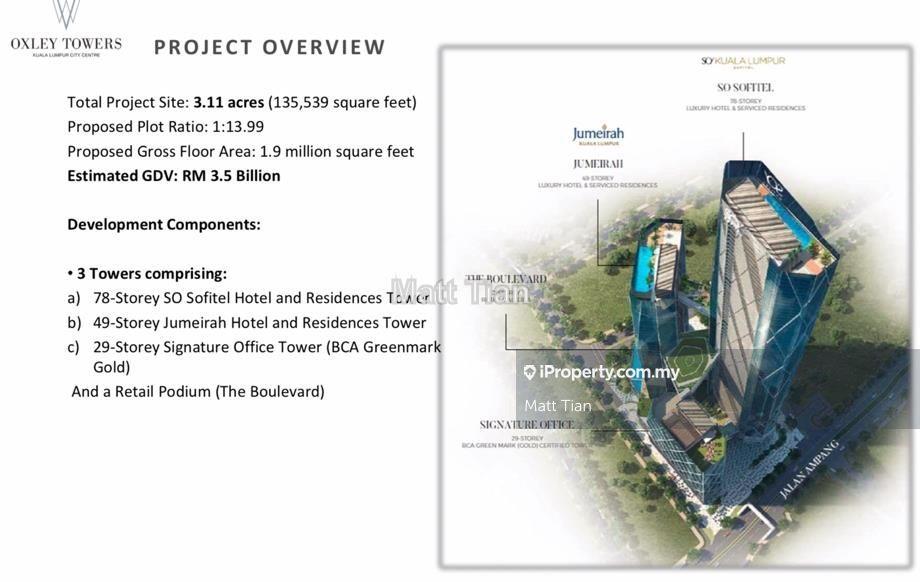Select the 'Estimated GDV: RM 3.5 Billion' line

[x=173, y=175]
